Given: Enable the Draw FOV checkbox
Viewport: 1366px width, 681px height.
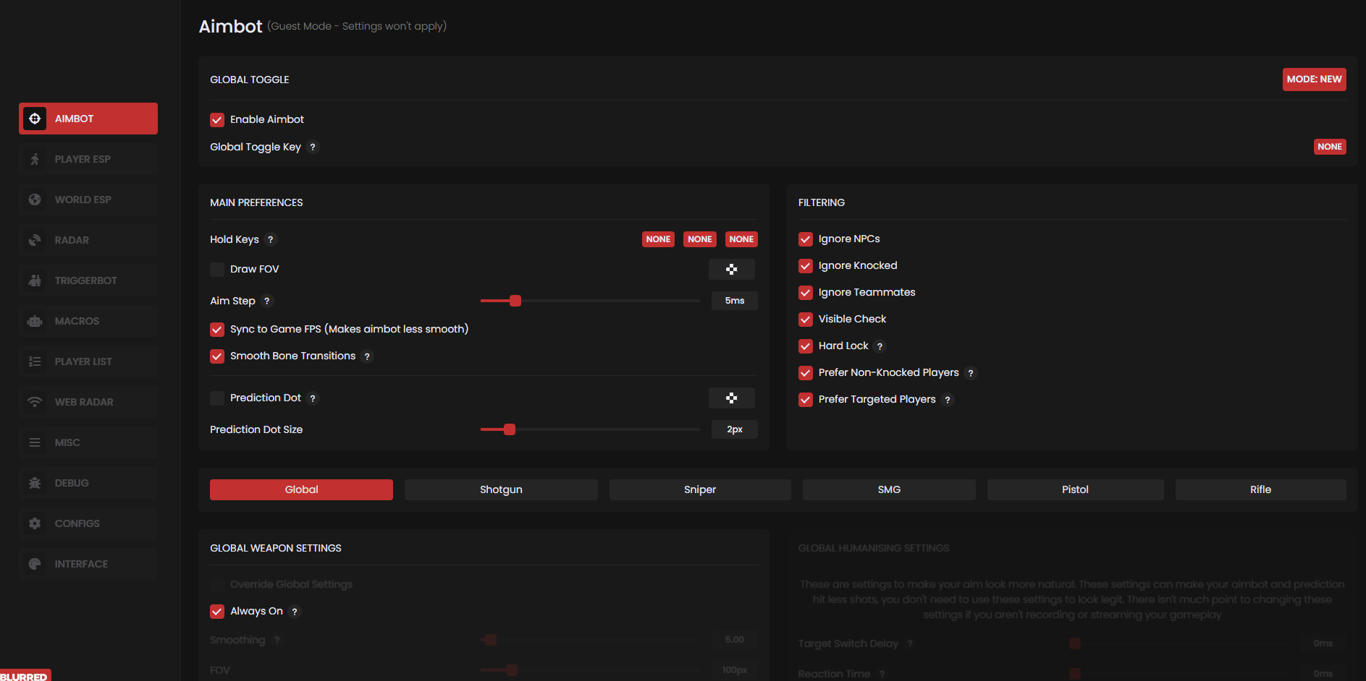Looking at the screenshot, I should tap(217, 269).
